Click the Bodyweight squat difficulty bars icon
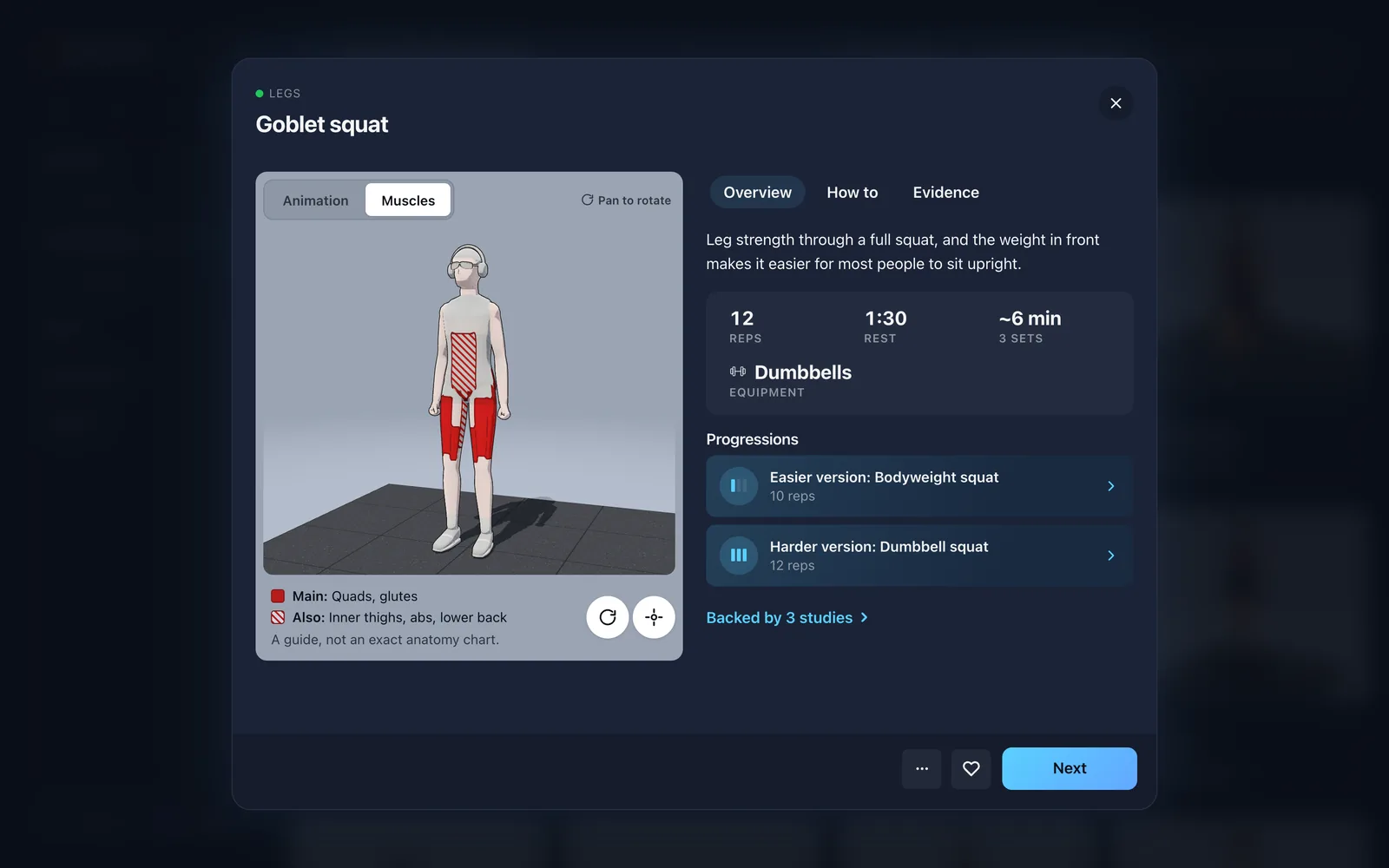Viewport: 1389px width, 868px height. [739, 486]
